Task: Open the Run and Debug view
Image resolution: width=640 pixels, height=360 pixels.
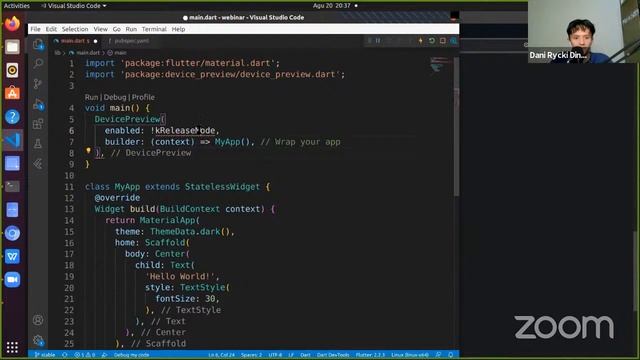Action: pos(38,104)
